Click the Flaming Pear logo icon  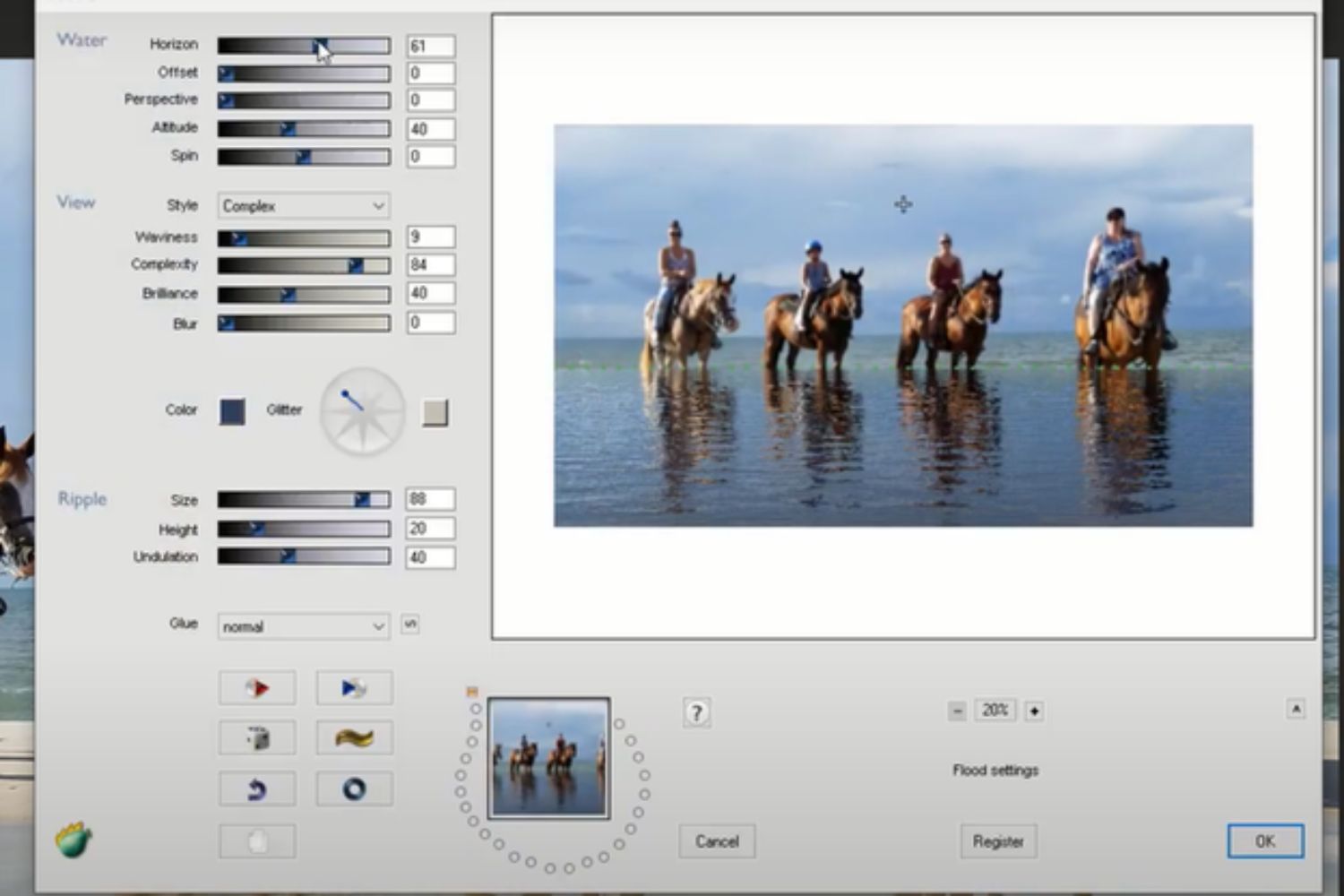(x=73, y=840)
